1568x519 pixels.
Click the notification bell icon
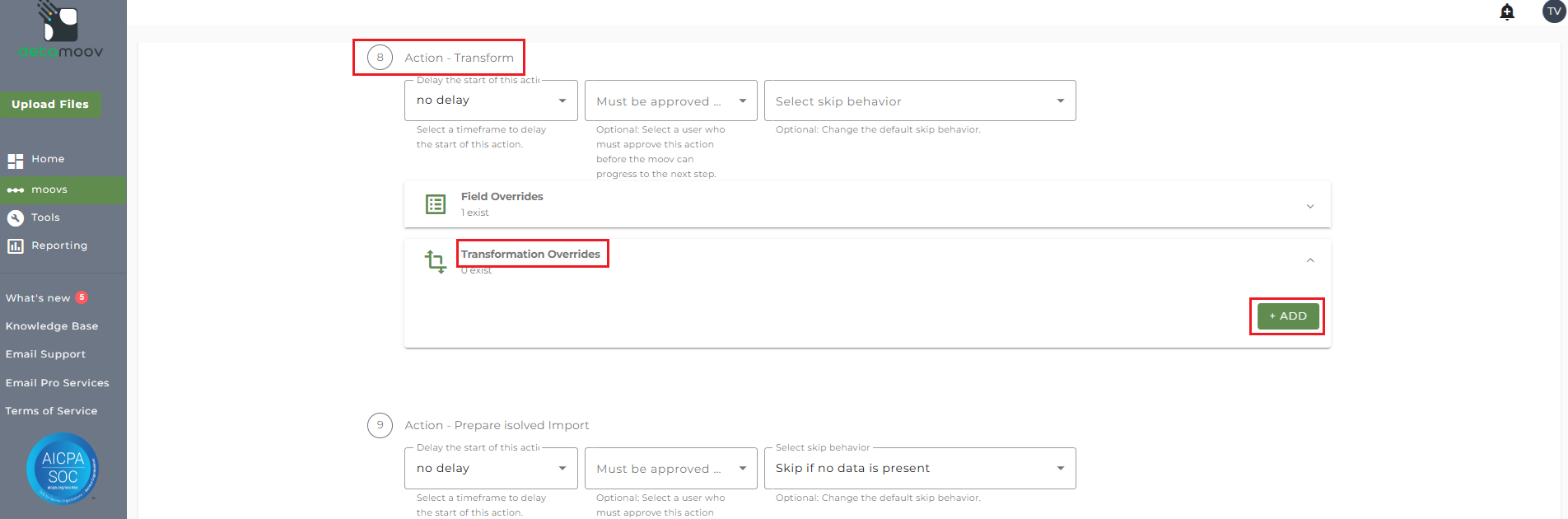(x=1507, y=12)
